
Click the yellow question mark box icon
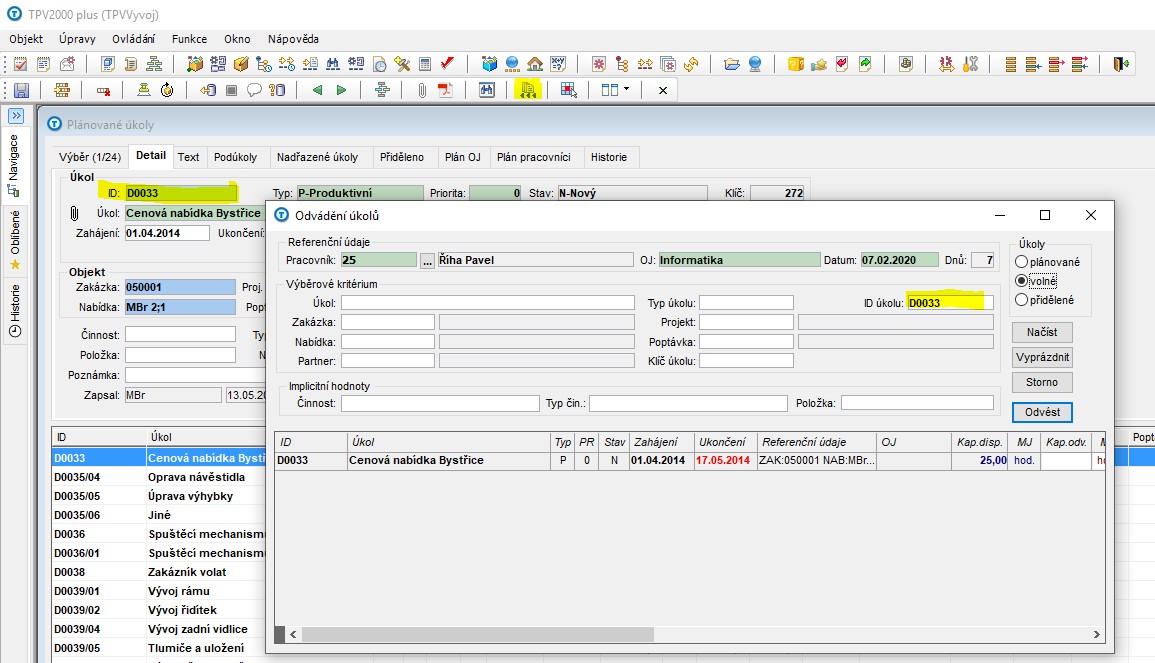796,64
